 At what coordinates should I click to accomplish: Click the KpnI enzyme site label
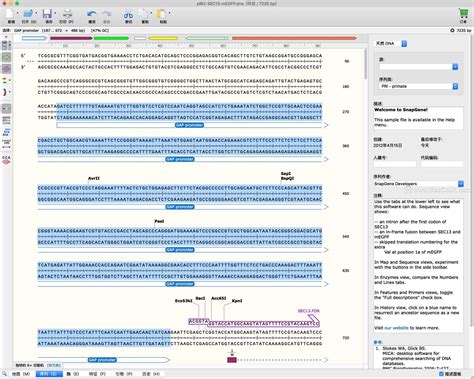pos(237,301)
